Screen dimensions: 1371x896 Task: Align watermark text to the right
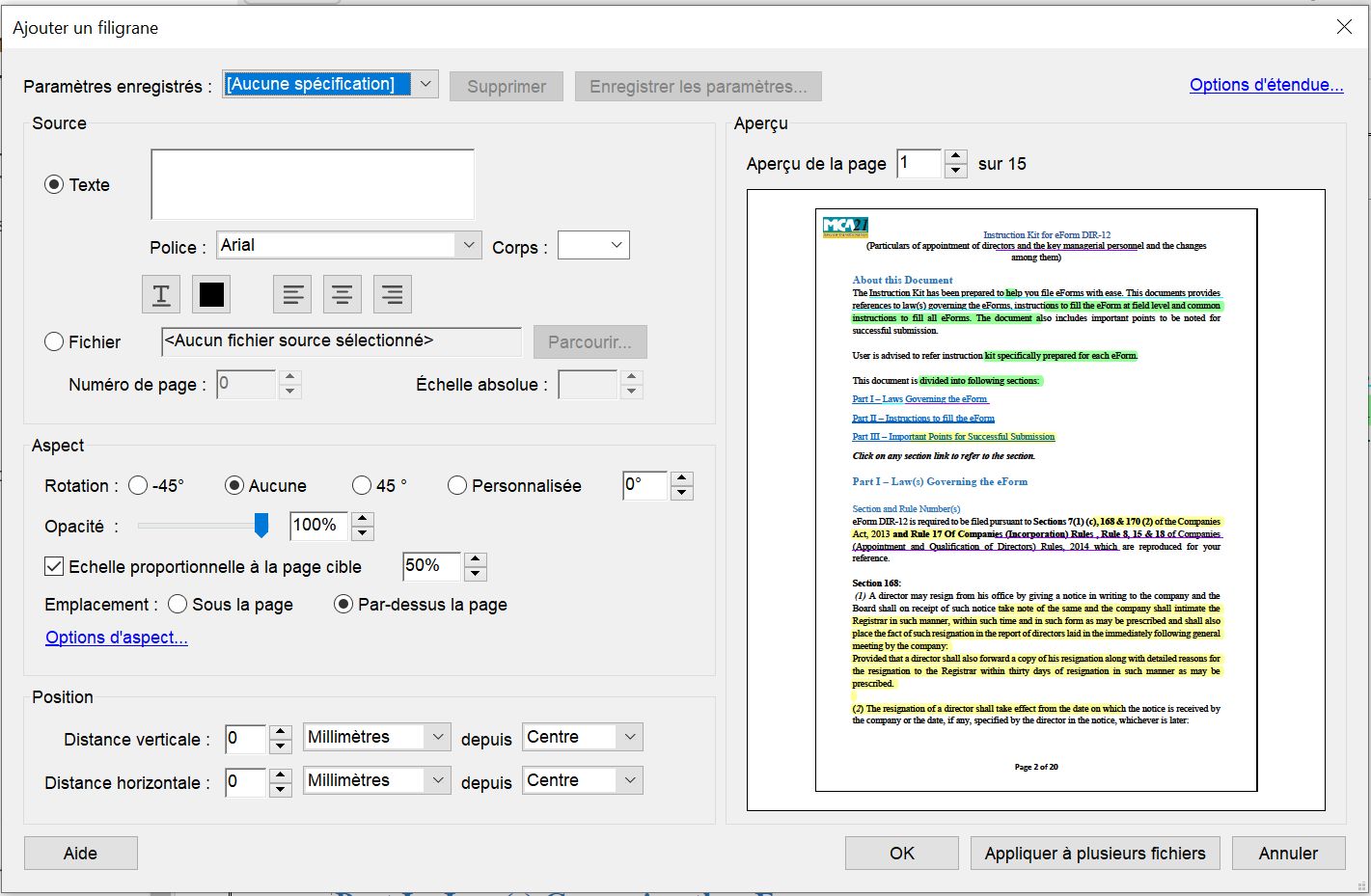coord(392,295)
